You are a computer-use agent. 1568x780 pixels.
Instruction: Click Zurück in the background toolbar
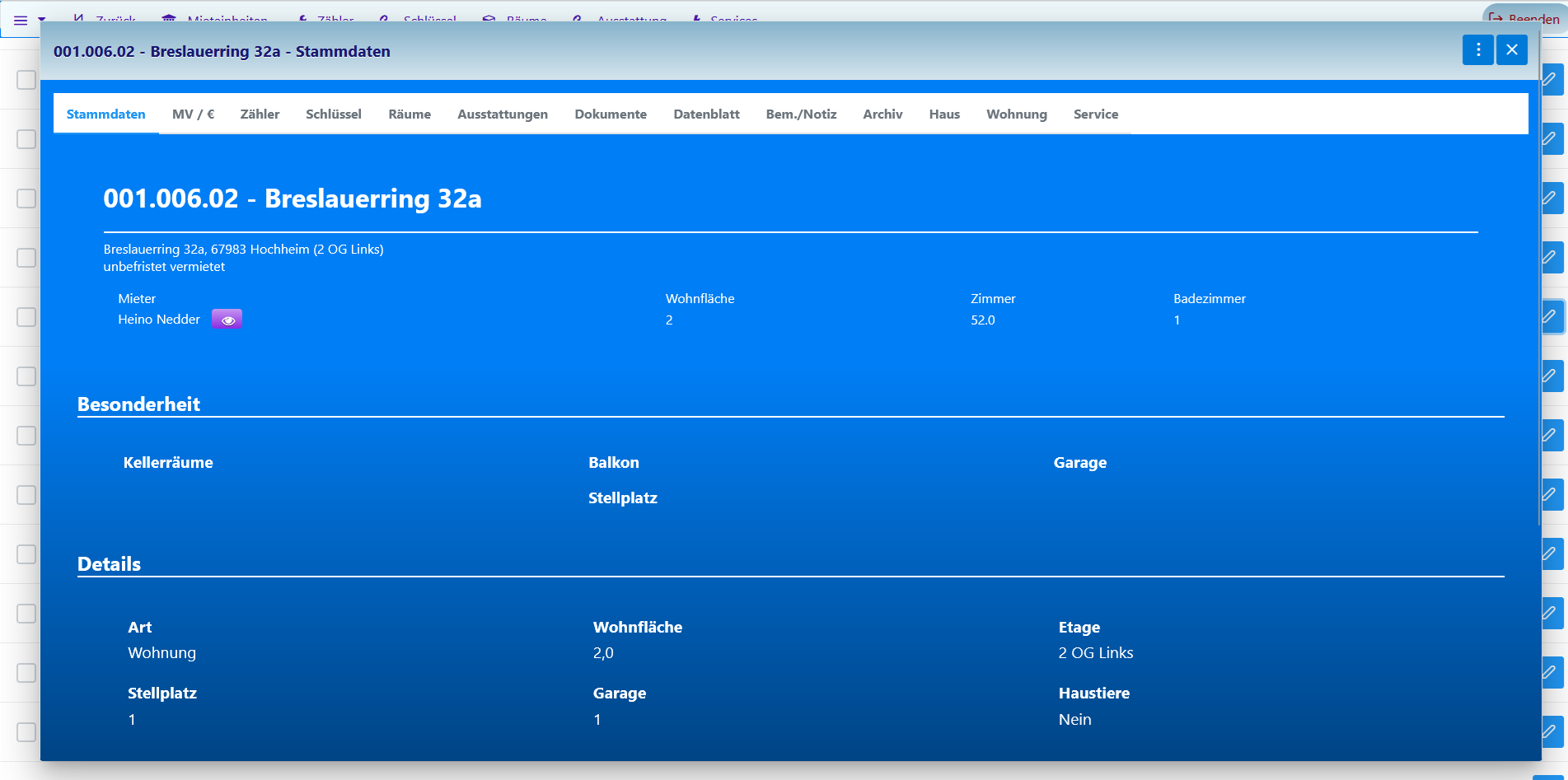pyautogui.click(x=105, y=18)
